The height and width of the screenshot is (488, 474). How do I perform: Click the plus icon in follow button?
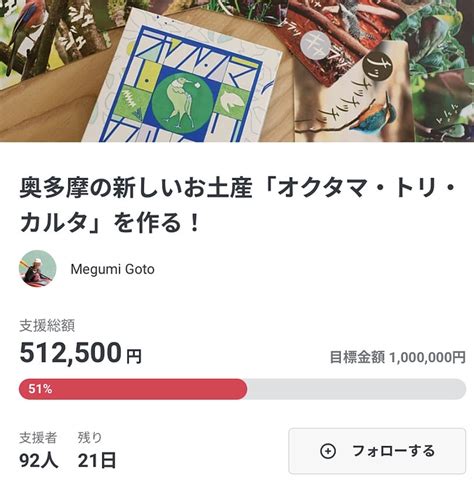point(328,451)
